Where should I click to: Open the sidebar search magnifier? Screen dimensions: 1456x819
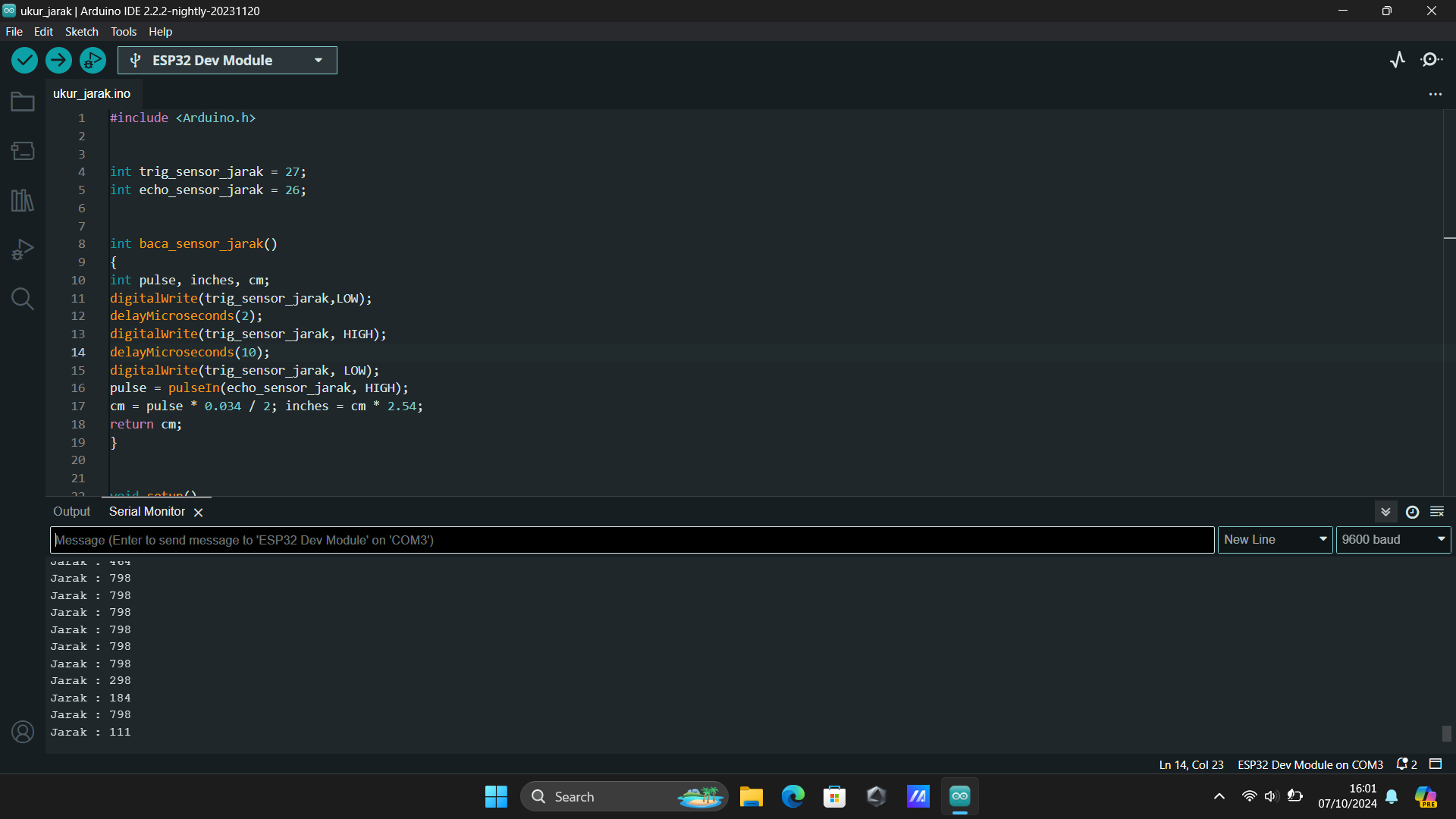pyautogui.click(x=23, y=299)
